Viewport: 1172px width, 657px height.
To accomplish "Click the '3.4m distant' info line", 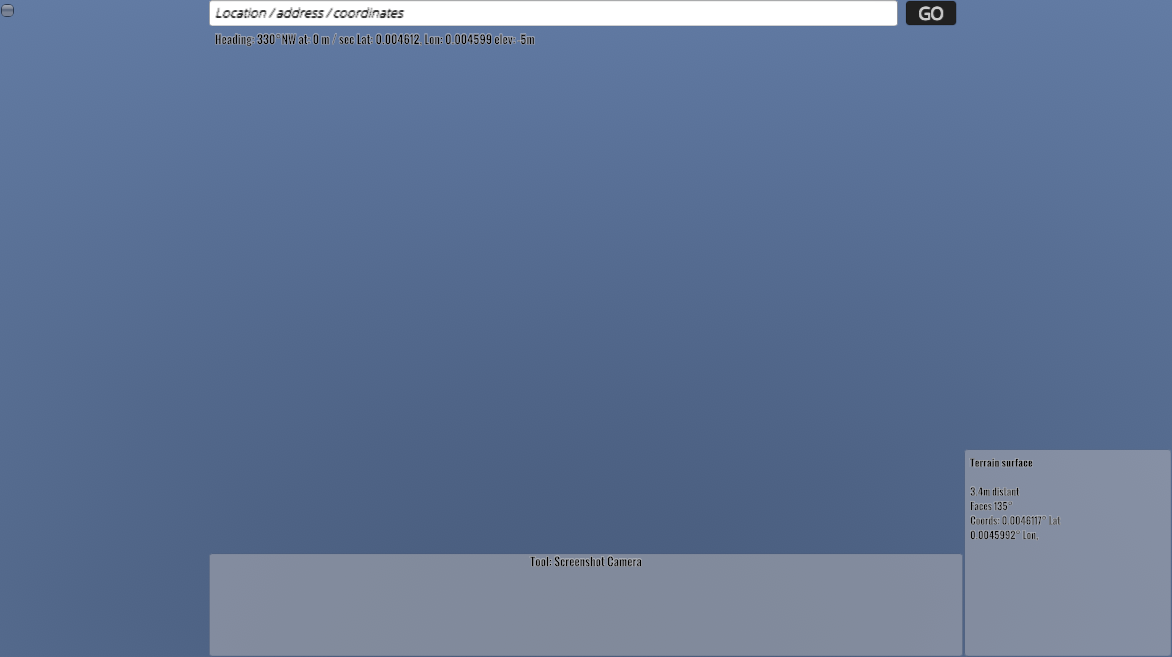I will click(x=994, y=492).
